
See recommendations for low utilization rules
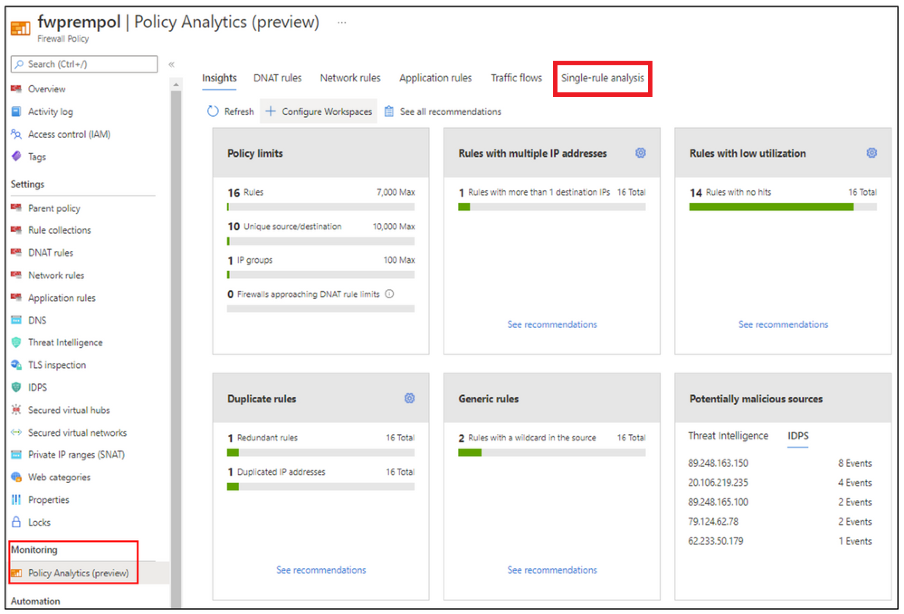click(x=783, y=325)
